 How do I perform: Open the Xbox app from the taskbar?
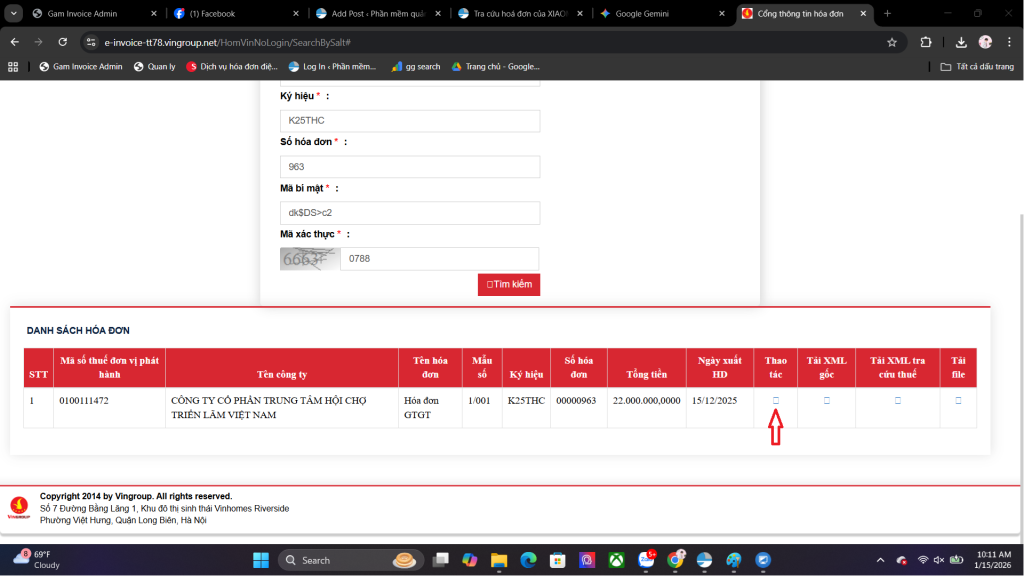click(x=617, y=560)
